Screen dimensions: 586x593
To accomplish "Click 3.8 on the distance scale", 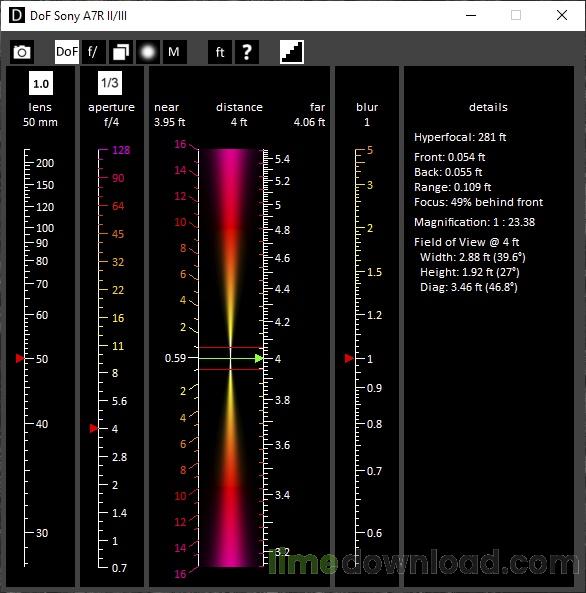I will coord(282,400).
